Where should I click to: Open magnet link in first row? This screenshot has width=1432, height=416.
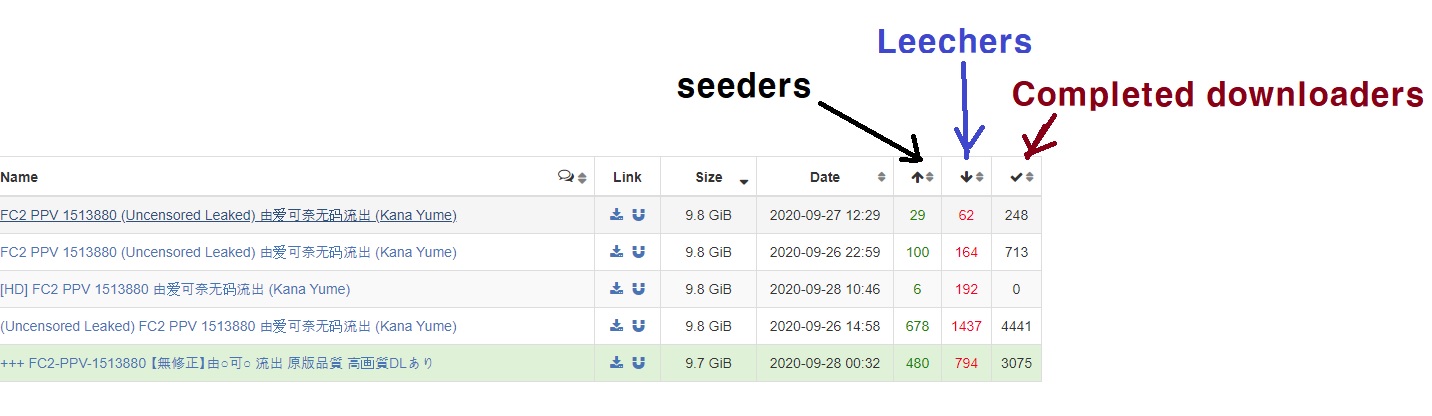(x=639, y=215)
